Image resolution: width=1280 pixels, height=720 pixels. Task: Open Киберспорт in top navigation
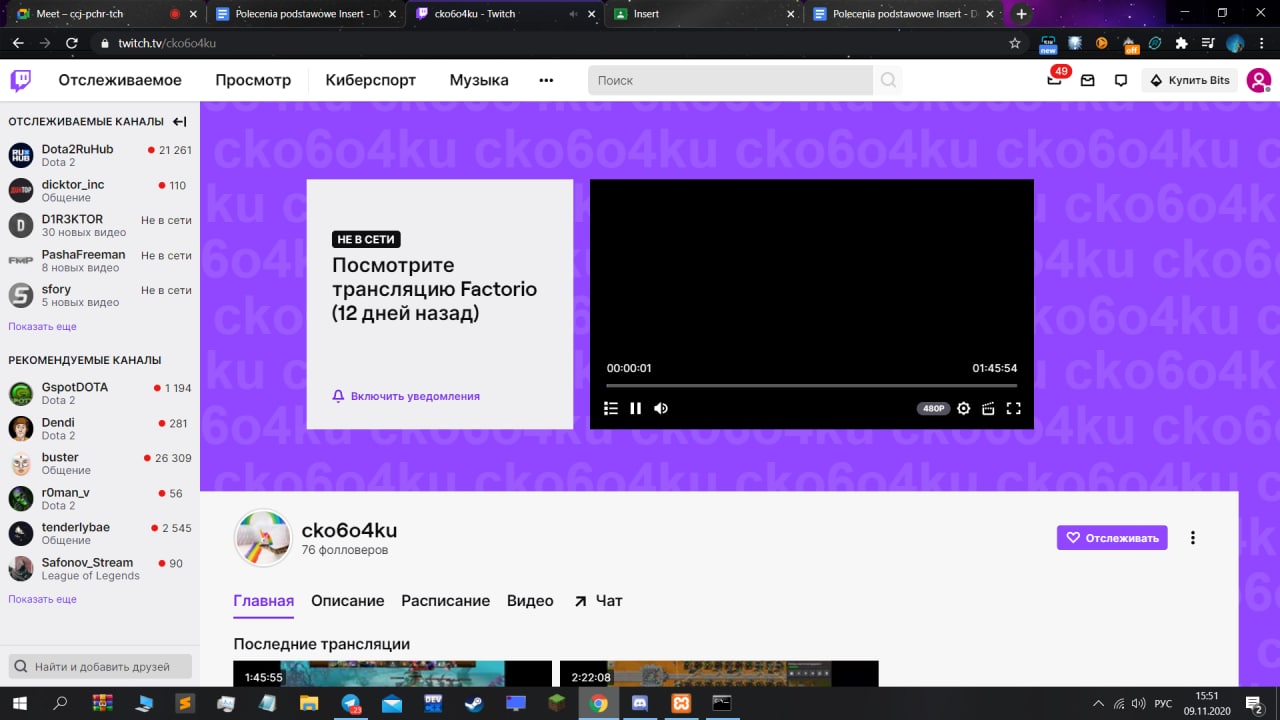point(370,80)
